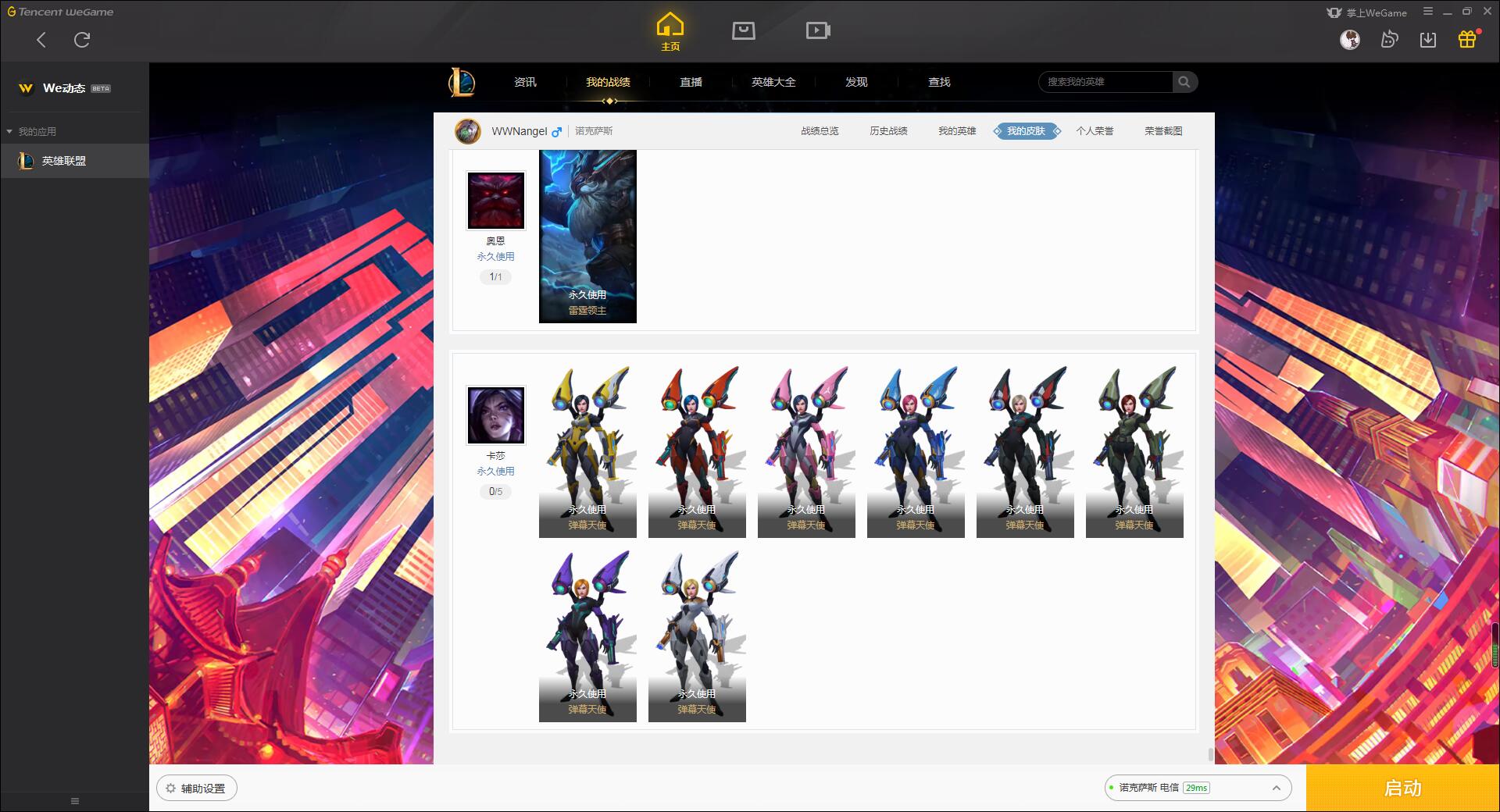The image size is (1500, 812).
Task: Open the purple 弹幕天使 chroma skin
Action: coord(587,636)
